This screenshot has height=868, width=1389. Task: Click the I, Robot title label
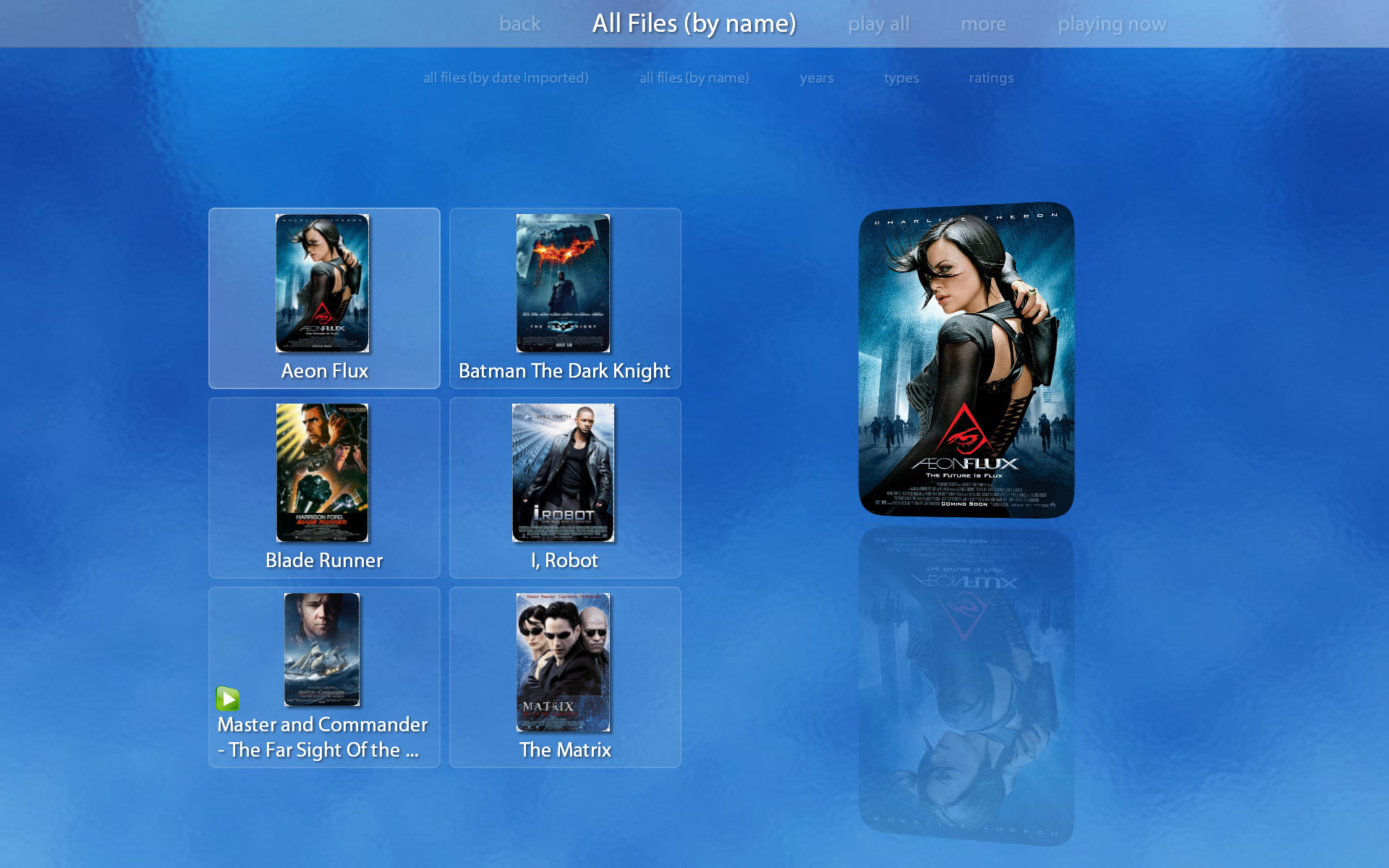pyautogui.click(x=564, y=561)
